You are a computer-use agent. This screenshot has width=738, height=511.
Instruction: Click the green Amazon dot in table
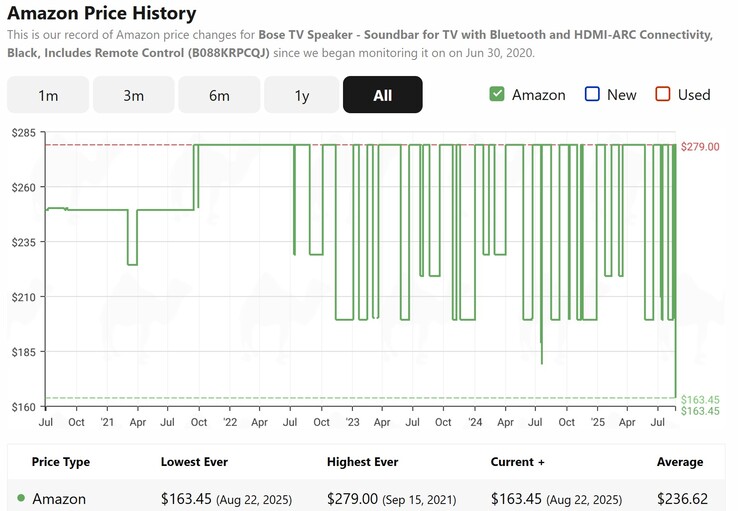21,498
